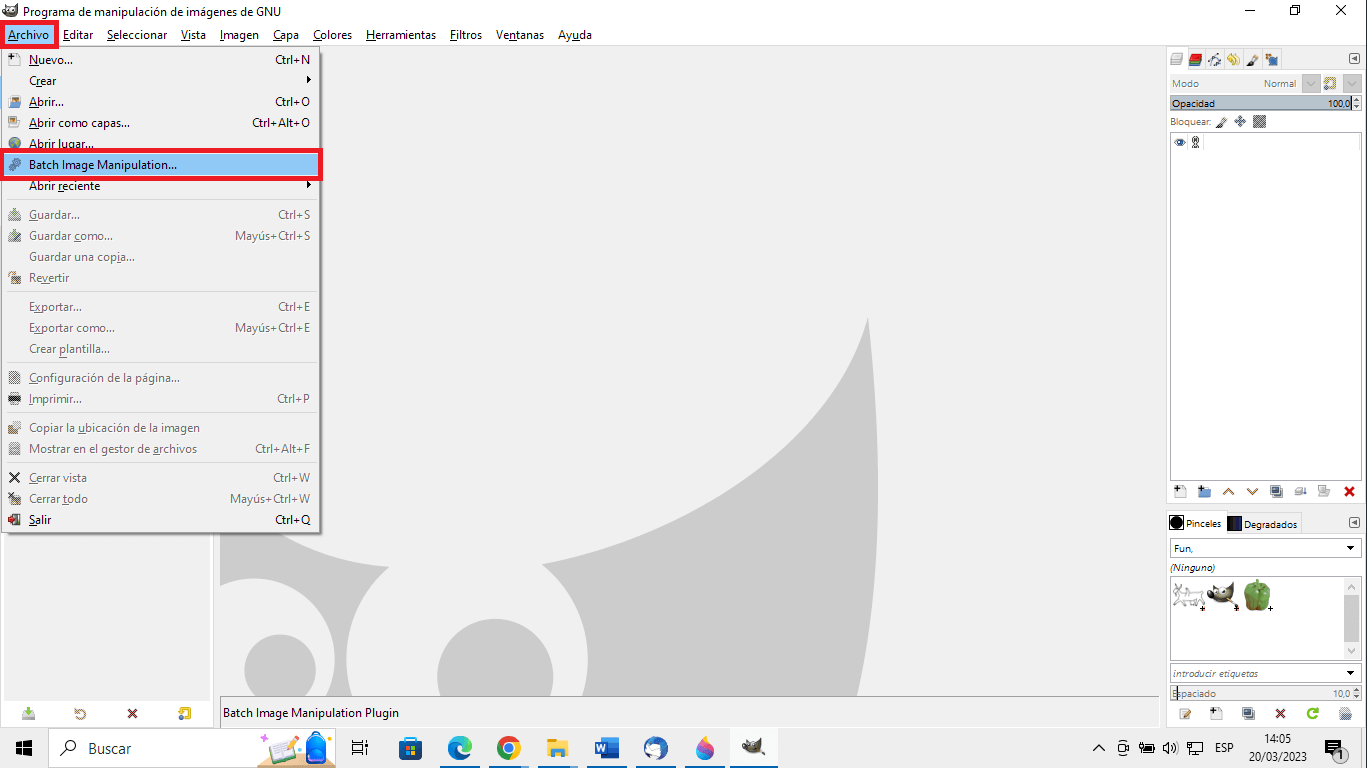Switch to the Channels dock tab
This screenshot has height=768, width=1367.
(x=1195, y=59)
